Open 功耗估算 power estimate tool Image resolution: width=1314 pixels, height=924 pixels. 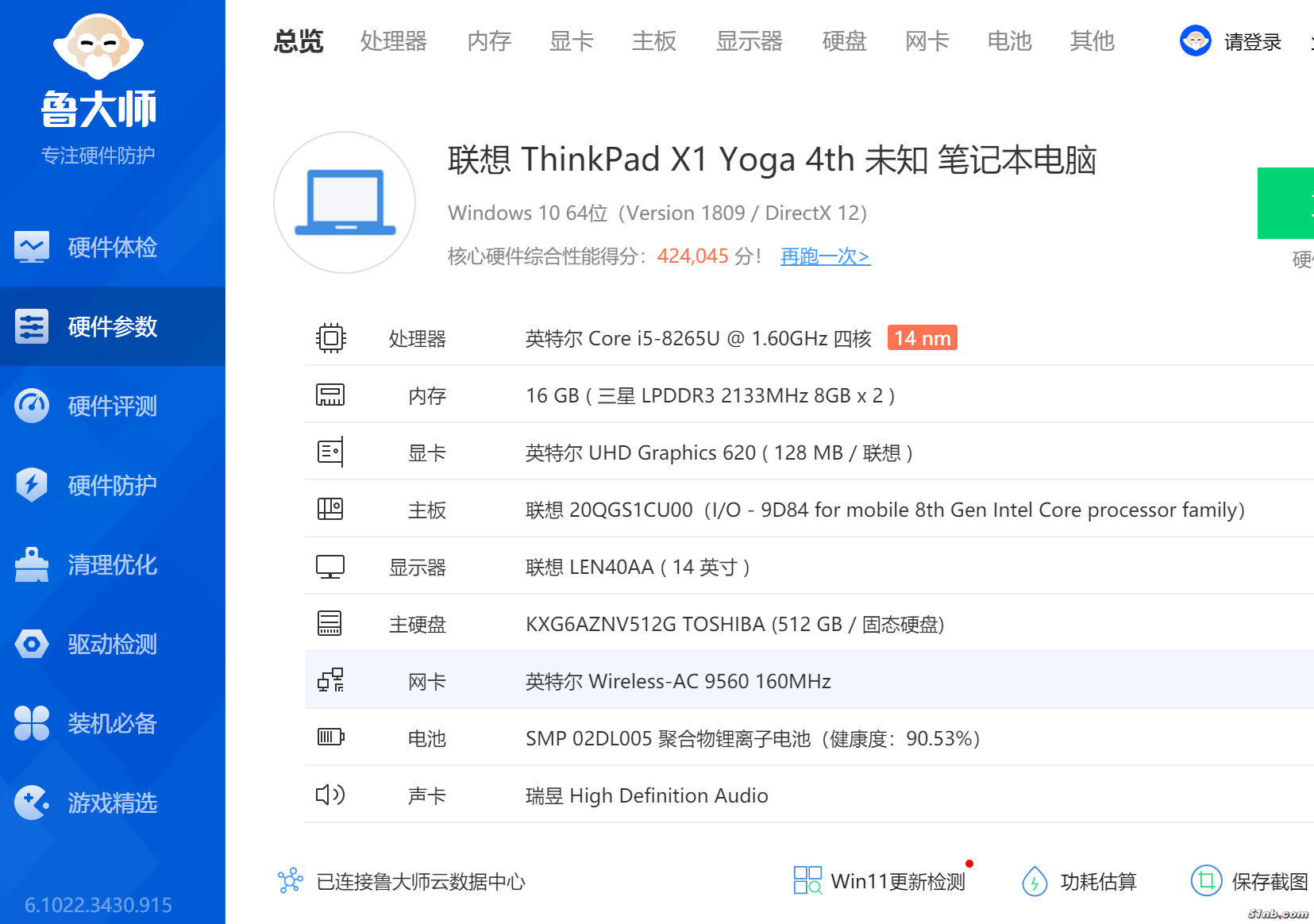click(x=1080, y=881)
